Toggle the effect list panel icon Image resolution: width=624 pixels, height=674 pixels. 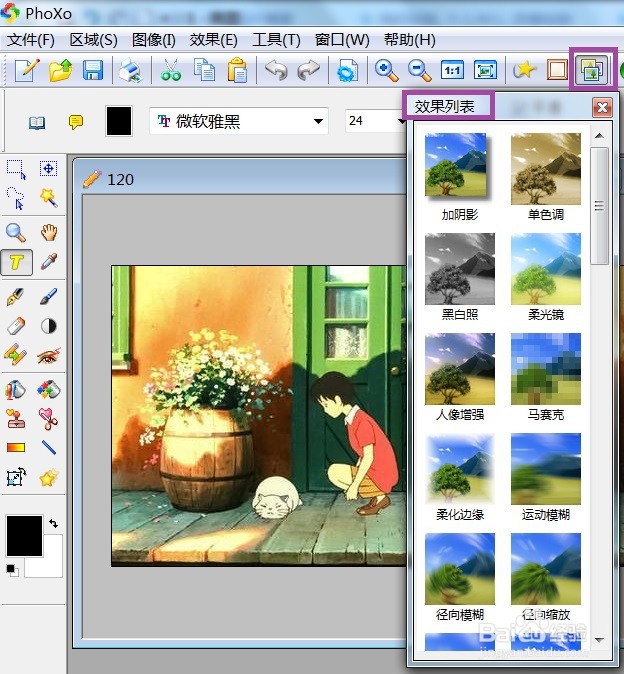[592, 70]
